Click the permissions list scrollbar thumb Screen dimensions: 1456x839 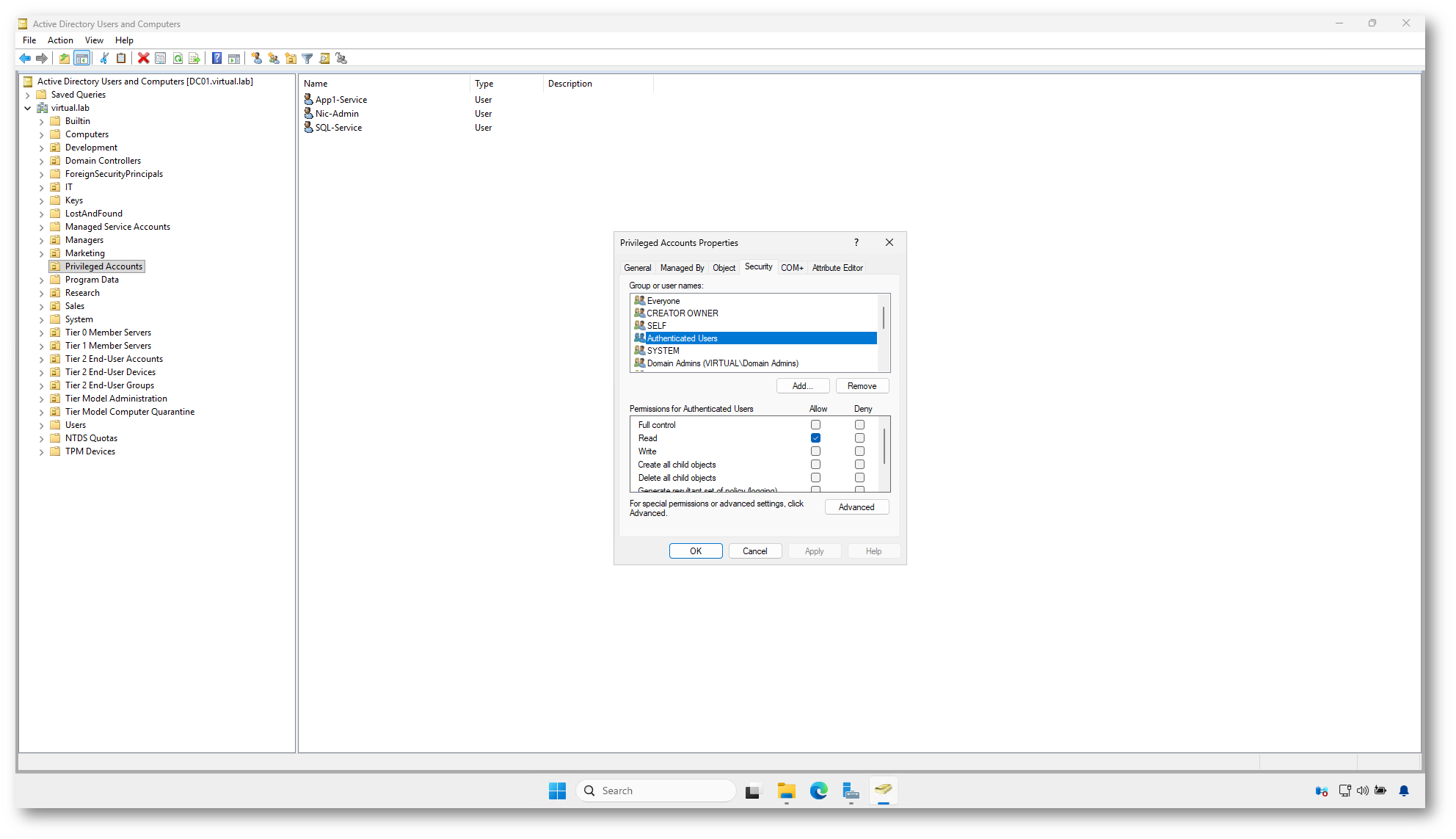884,446
